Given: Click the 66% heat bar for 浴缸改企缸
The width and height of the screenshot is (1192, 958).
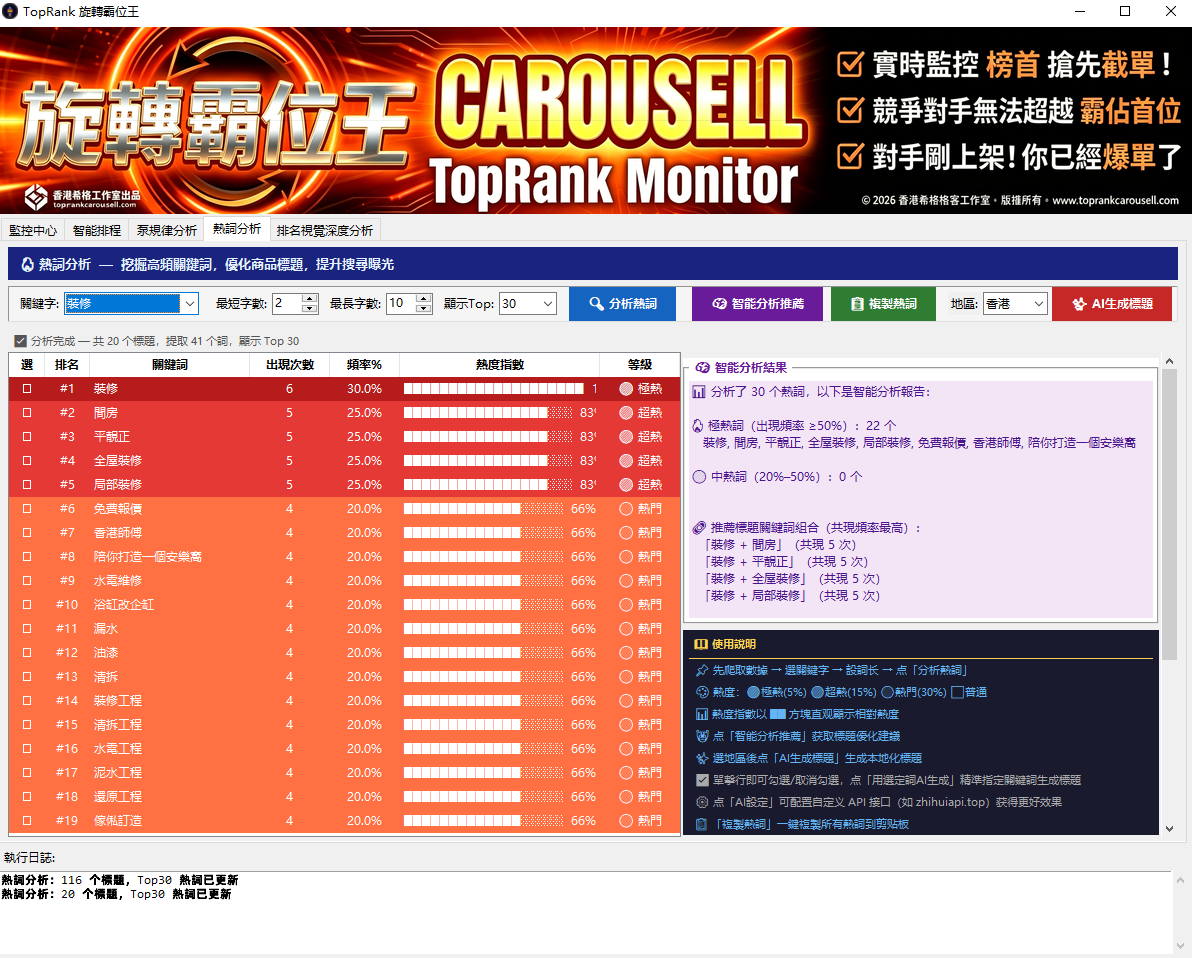Looking at the screenshot, I should 483,604.
